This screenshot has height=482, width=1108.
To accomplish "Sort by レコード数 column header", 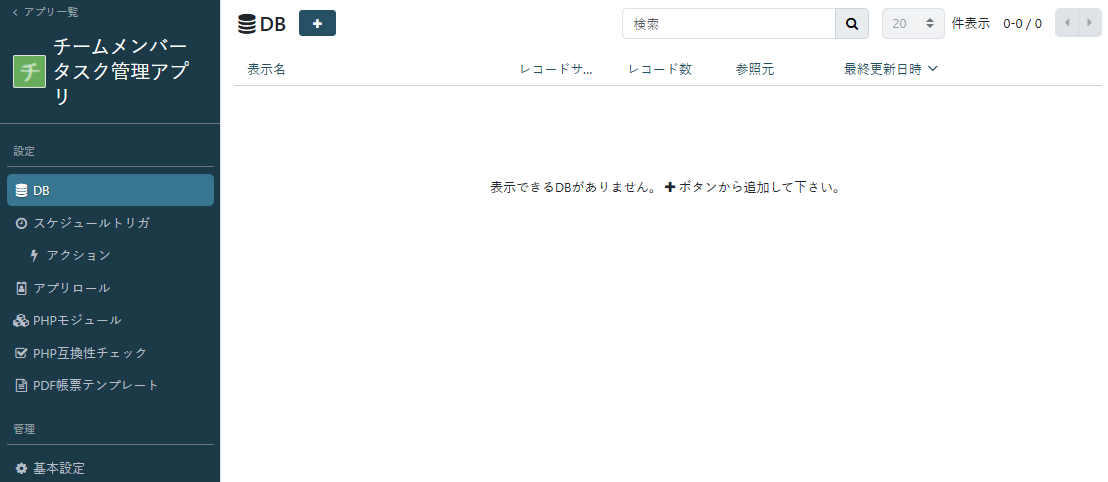I will [660, 69].
